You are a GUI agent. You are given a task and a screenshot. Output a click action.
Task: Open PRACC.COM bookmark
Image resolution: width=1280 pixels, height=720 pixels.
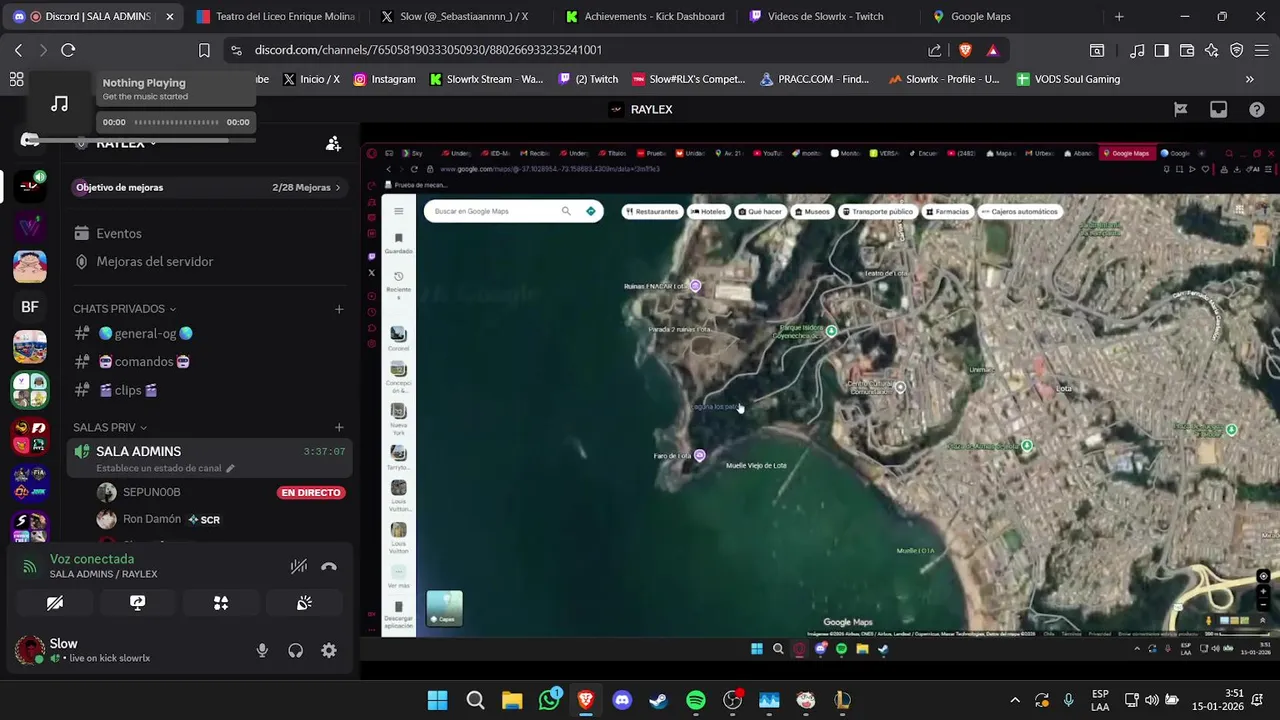(814, 79)
